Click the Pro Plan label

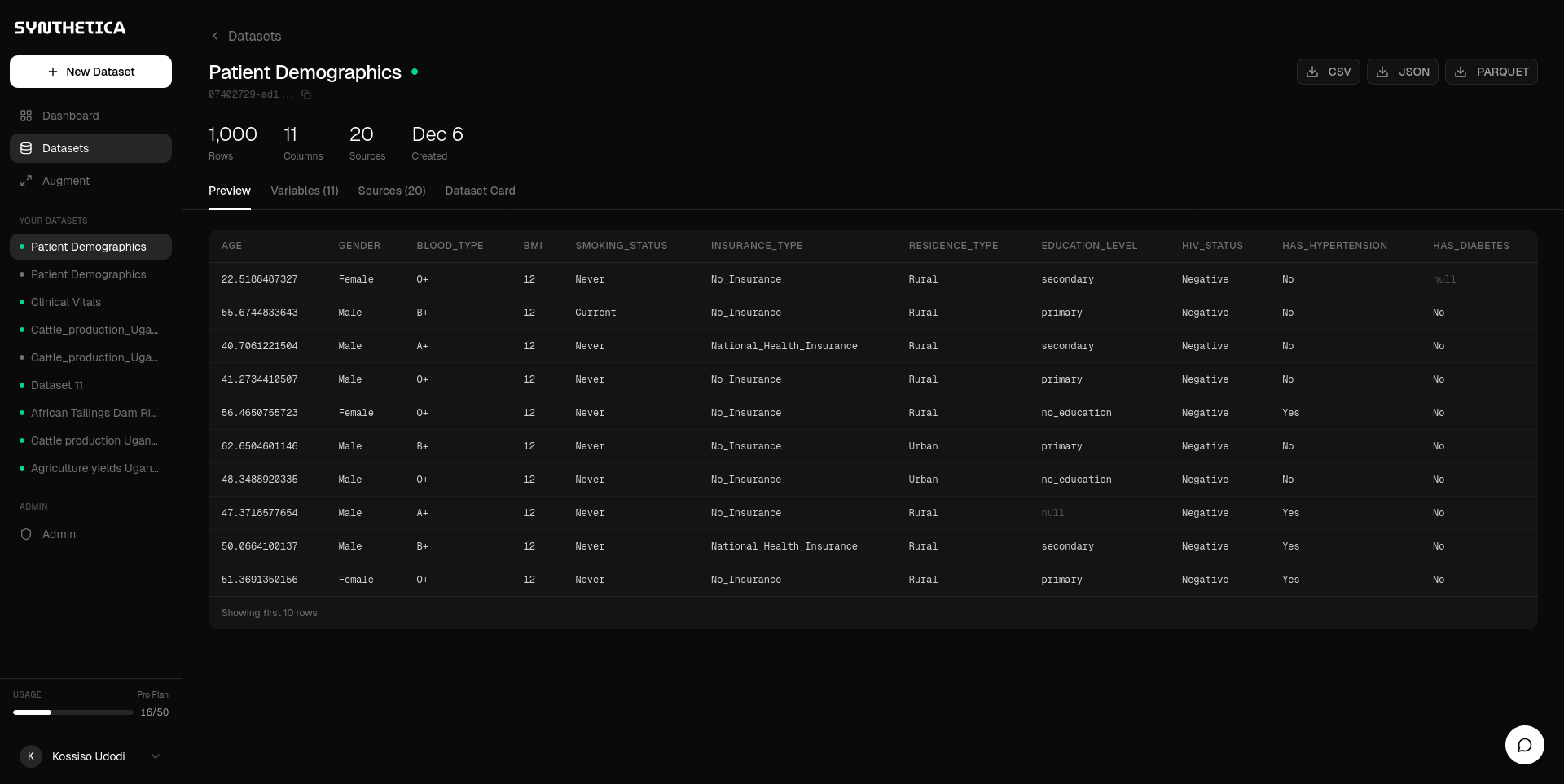pyautogui.click(x=153, y=694)
